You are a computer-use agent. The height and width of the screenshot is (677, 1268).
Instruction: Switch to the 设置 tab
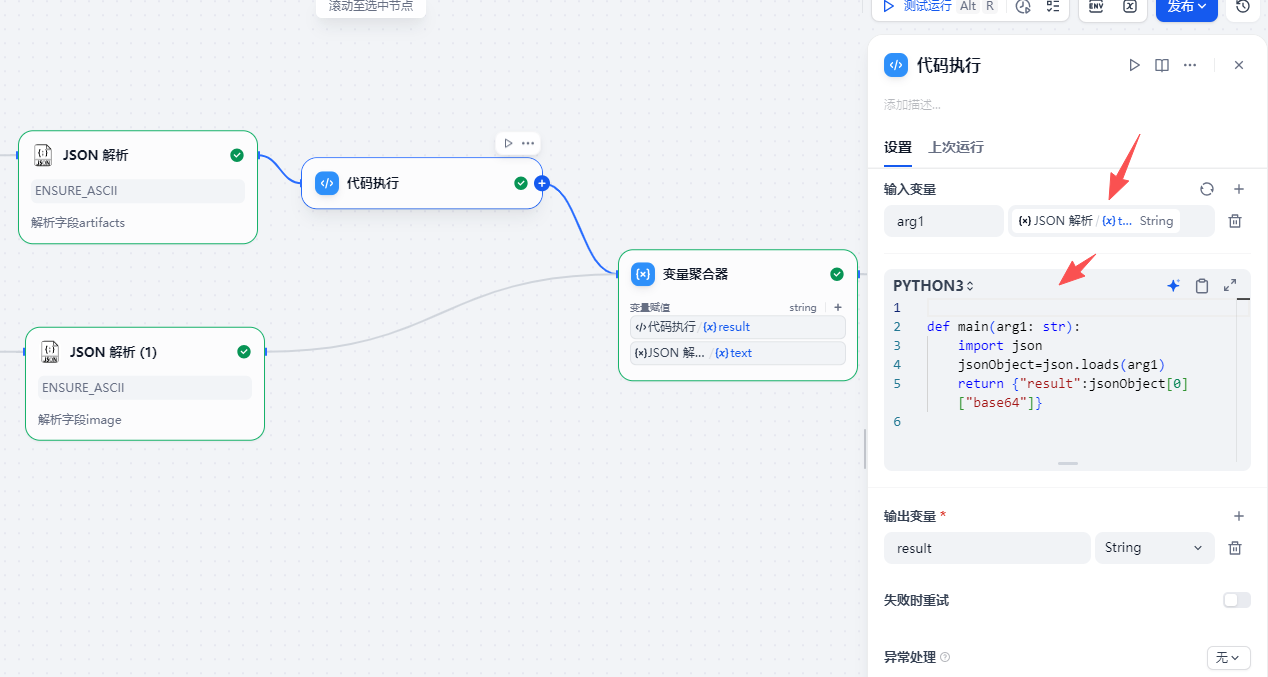898,147
